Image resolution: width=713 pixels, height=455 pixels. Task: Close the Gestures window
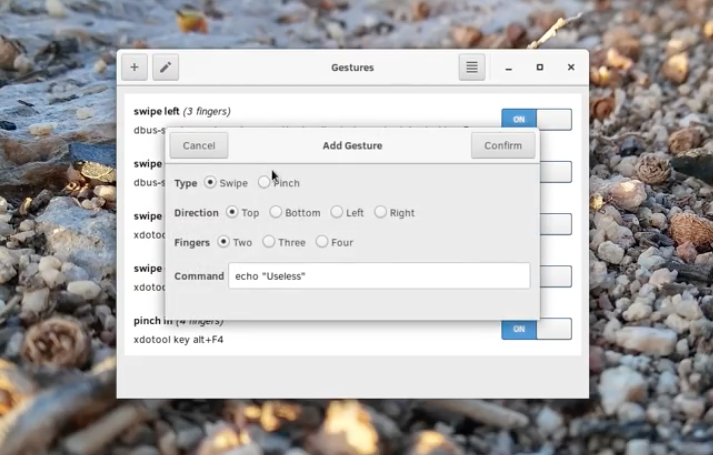(571, 68)
